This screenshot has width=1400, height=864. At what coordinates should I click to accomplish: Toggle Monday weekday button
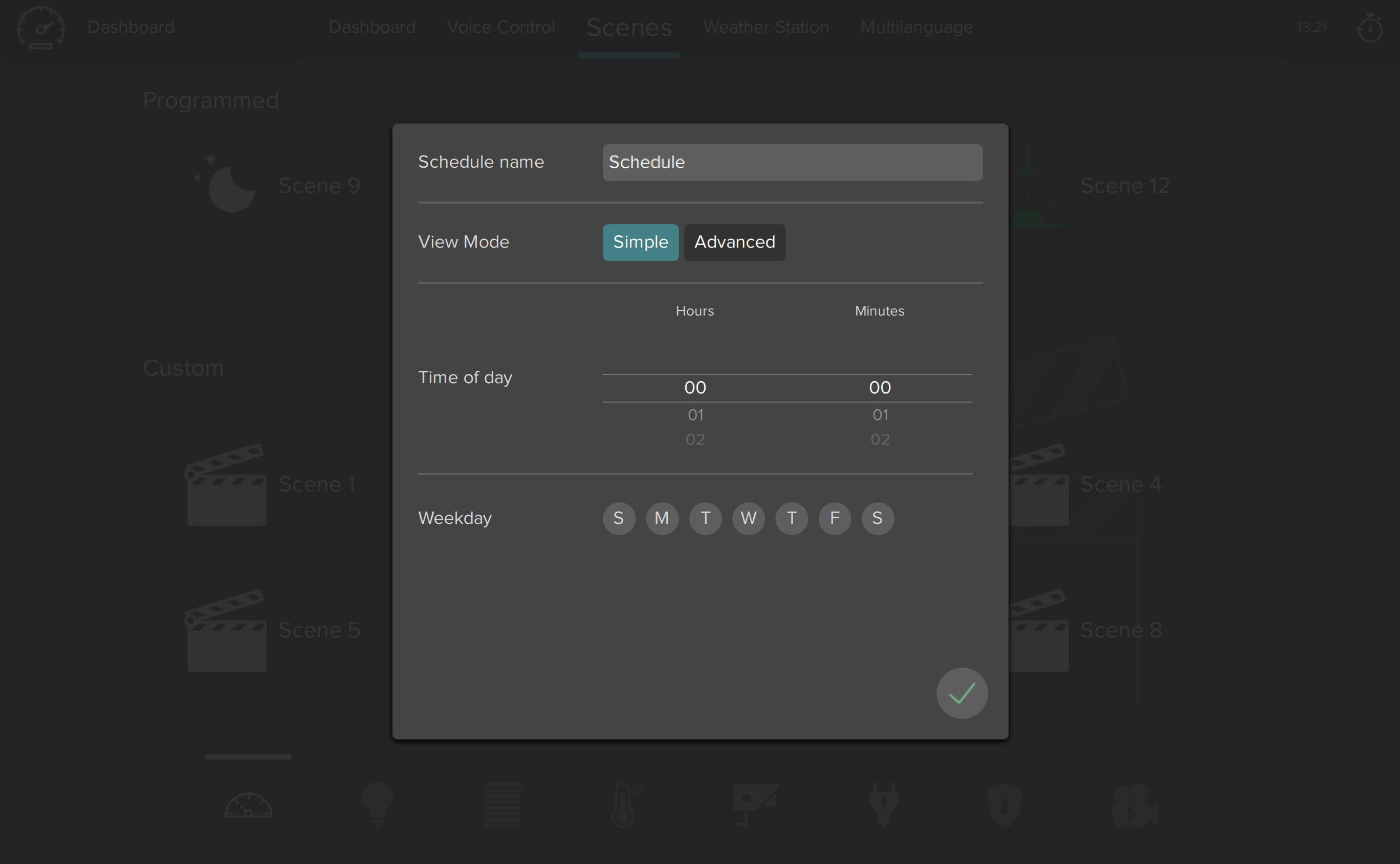click(662, 518)
